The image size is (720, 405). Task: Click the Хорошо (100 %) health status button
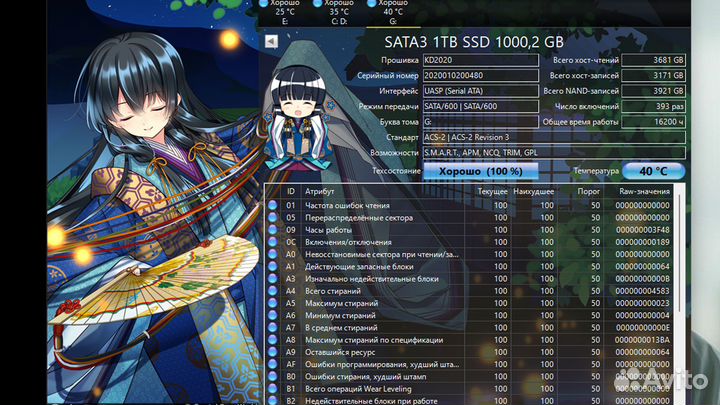point(480,171)
